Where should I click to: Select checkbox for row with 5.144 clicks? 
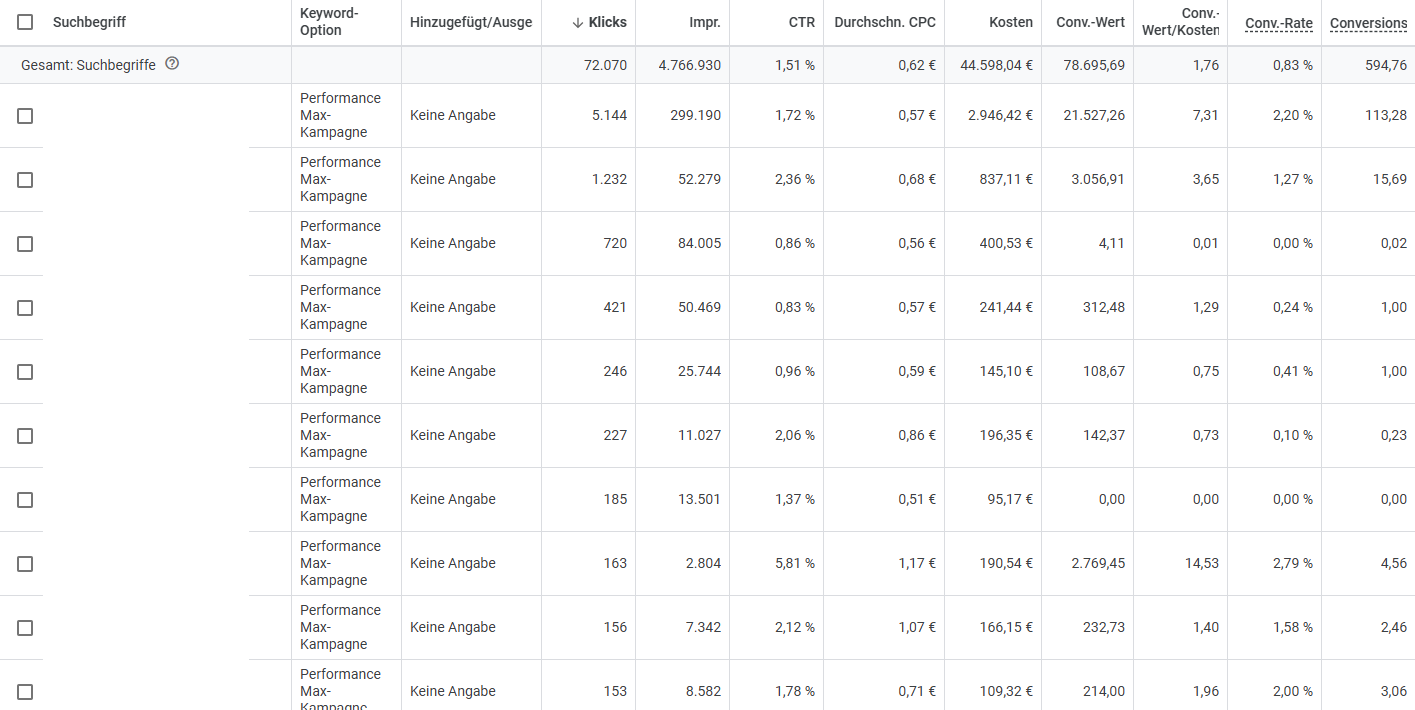[x=25, y=116]
